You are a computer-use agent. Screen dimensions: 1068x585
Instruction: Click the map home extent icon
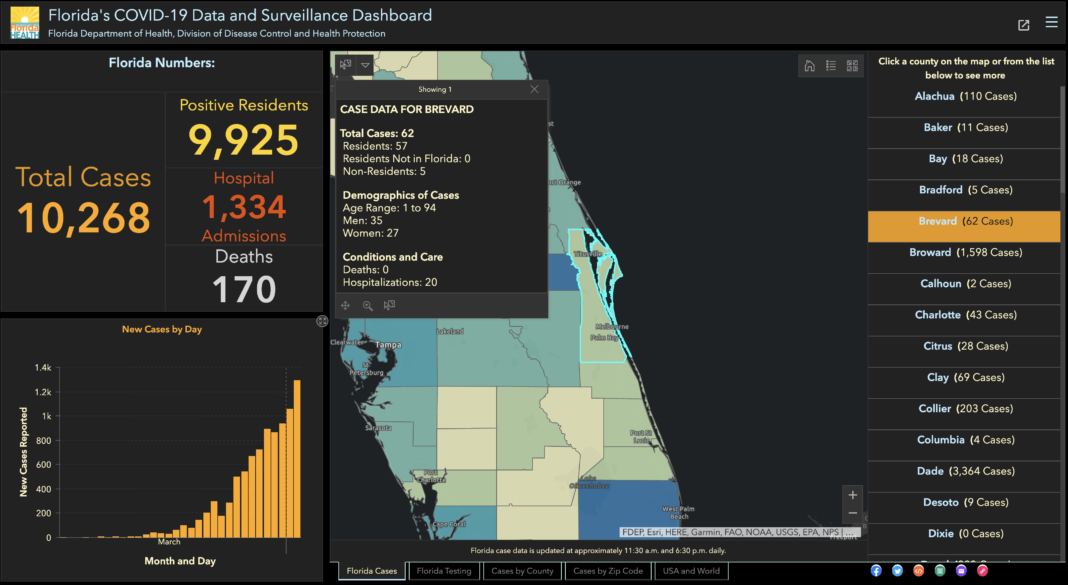[x=810, y=66]
